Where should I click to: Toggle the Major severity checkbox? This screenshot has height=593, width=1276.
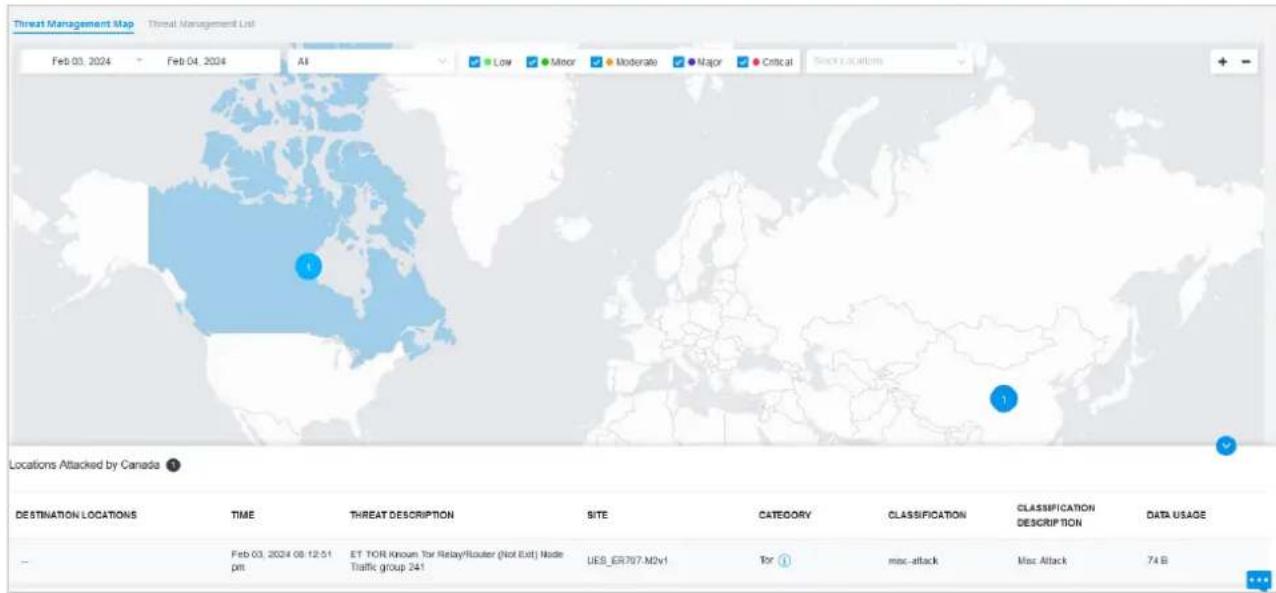pos(678,62)
